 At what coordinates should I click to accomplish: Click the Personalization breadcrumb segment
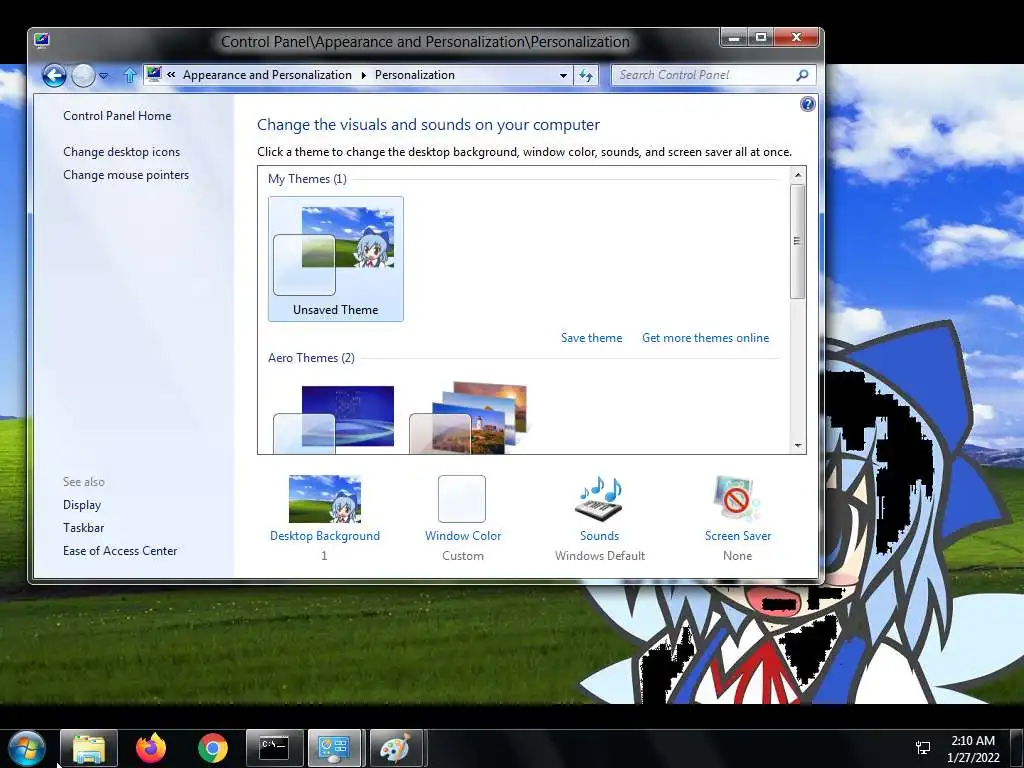point(415,75)
